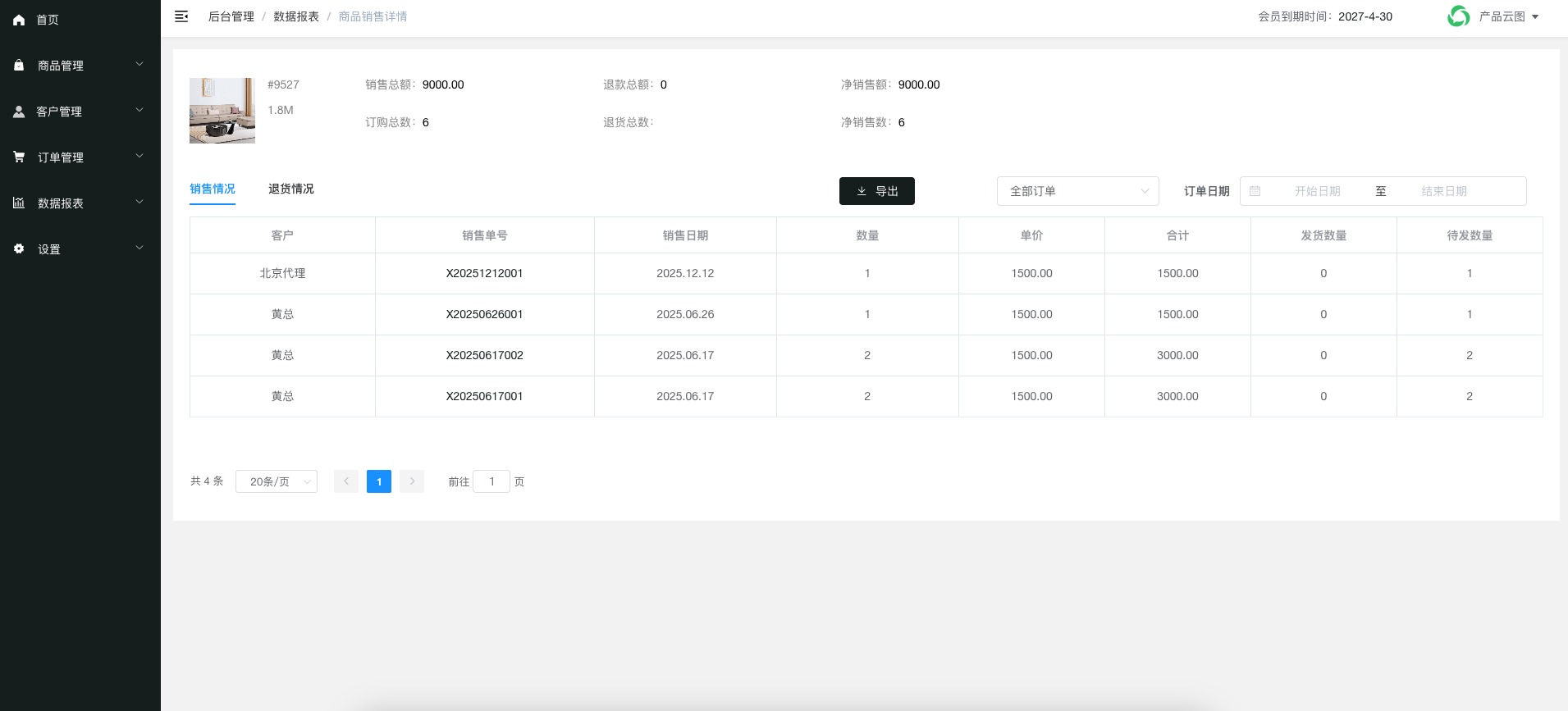Click the 共 4 条 total count
Screen dimensions: 1568x711
click(x=207, y=481)
